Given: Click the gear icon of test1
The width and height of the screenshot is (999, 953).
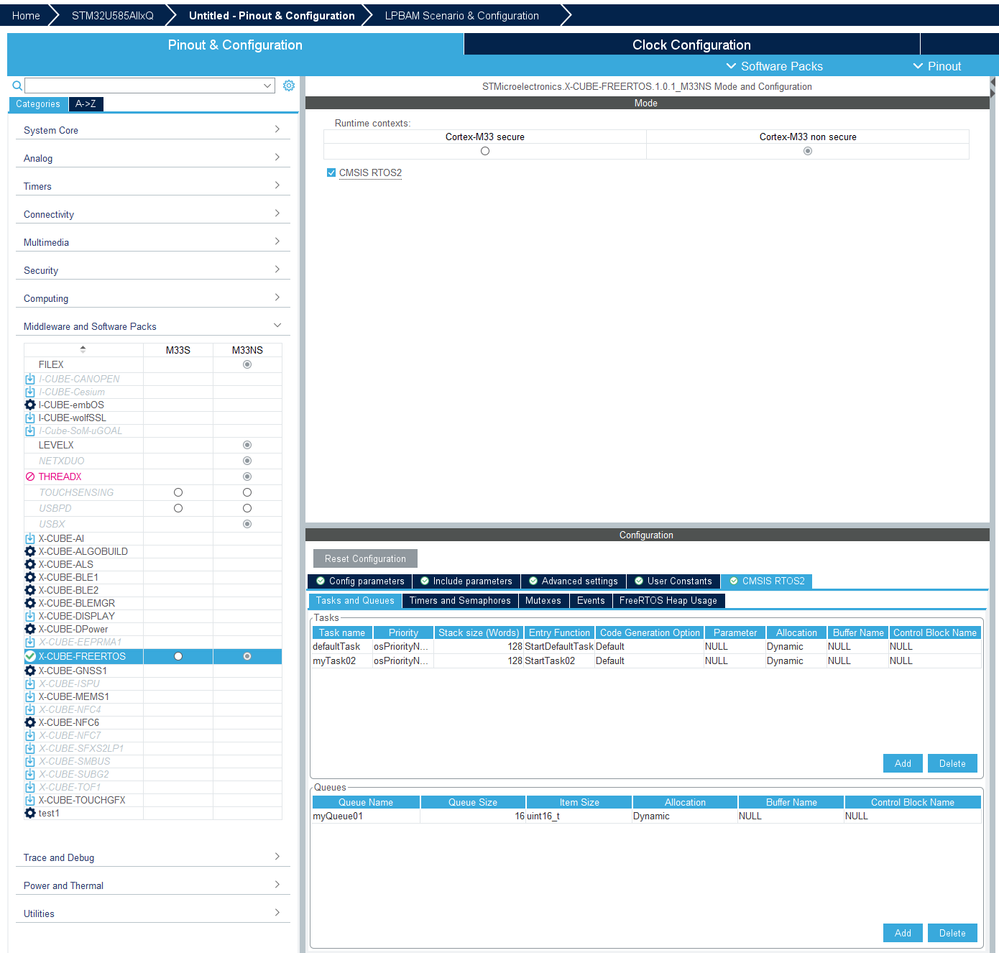Looking at the screenshot, I should [30, 813].
